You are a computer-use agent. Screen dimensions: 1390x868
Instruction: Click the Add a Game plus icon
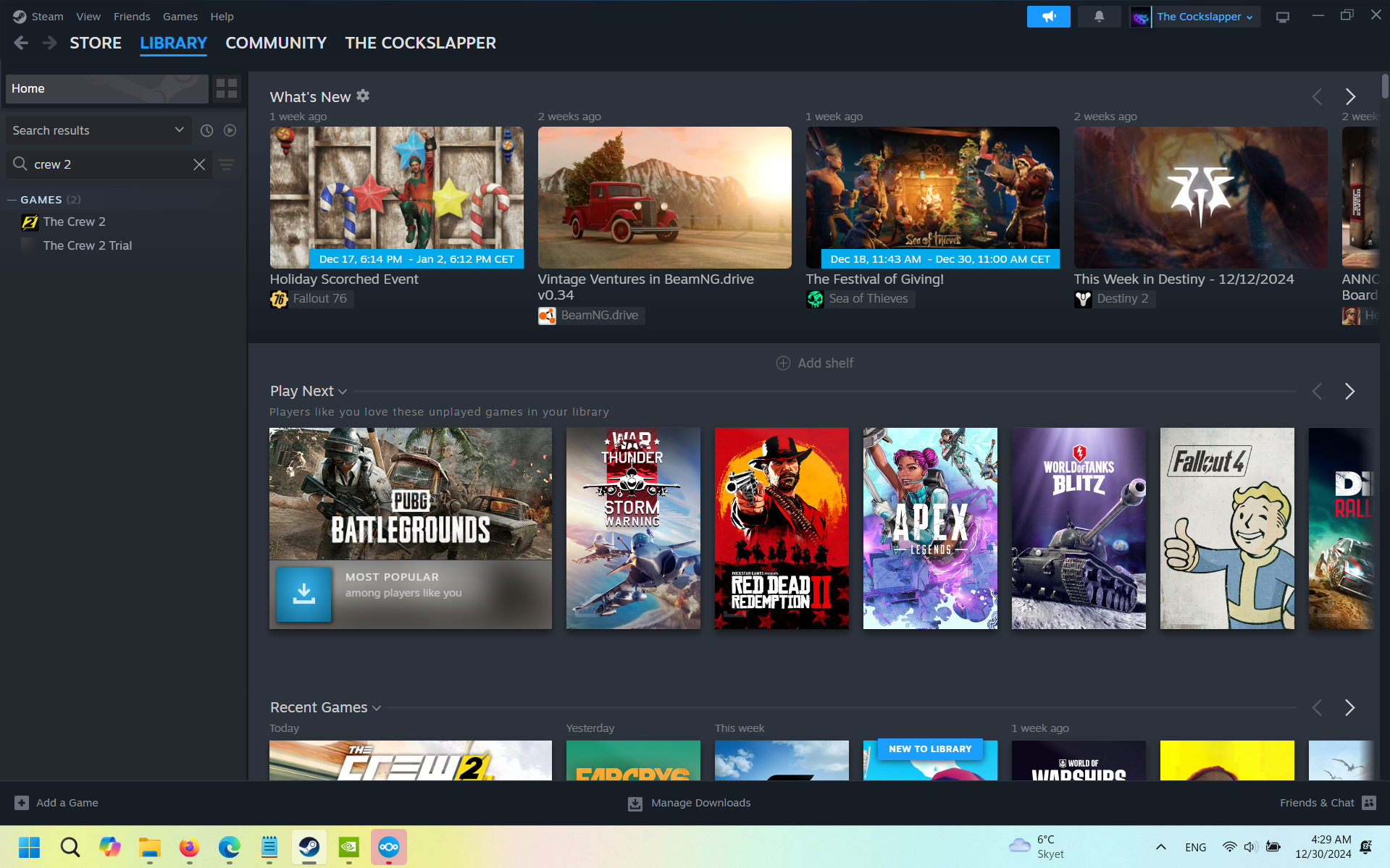point(22,803)
